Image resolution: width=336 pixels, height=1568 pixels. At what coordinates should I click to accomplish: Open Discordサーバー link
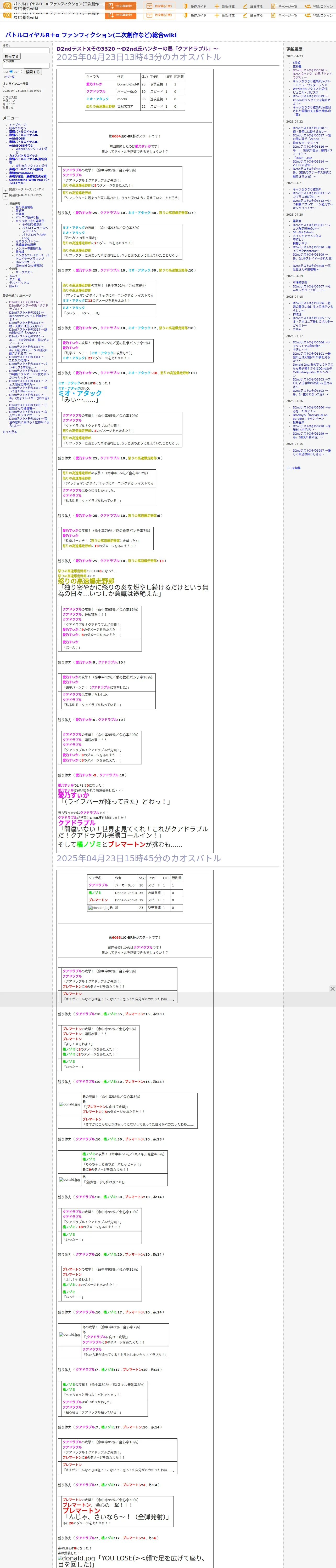pyautogui.click(x=29, y=264)
